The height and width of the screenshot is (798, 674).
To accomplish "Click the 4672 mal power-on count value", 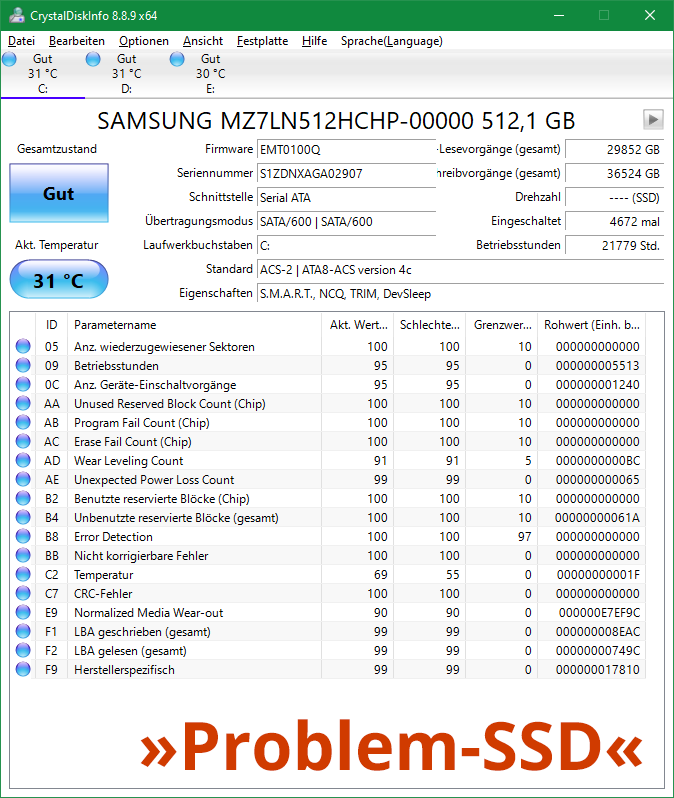I will click(614, 221).
